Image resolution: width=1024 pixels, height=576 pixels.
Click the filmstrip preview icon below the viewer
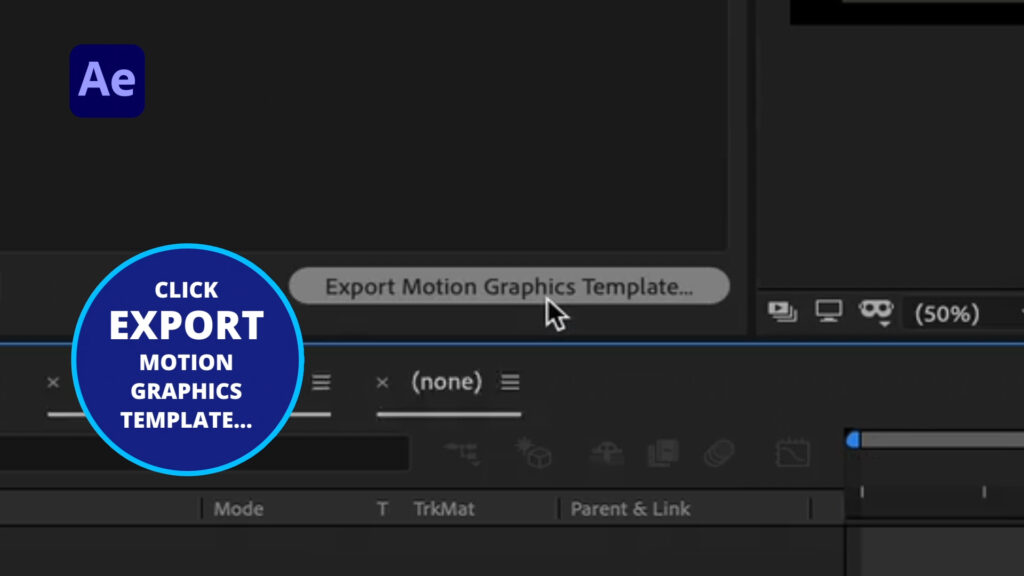coord(781,311)
